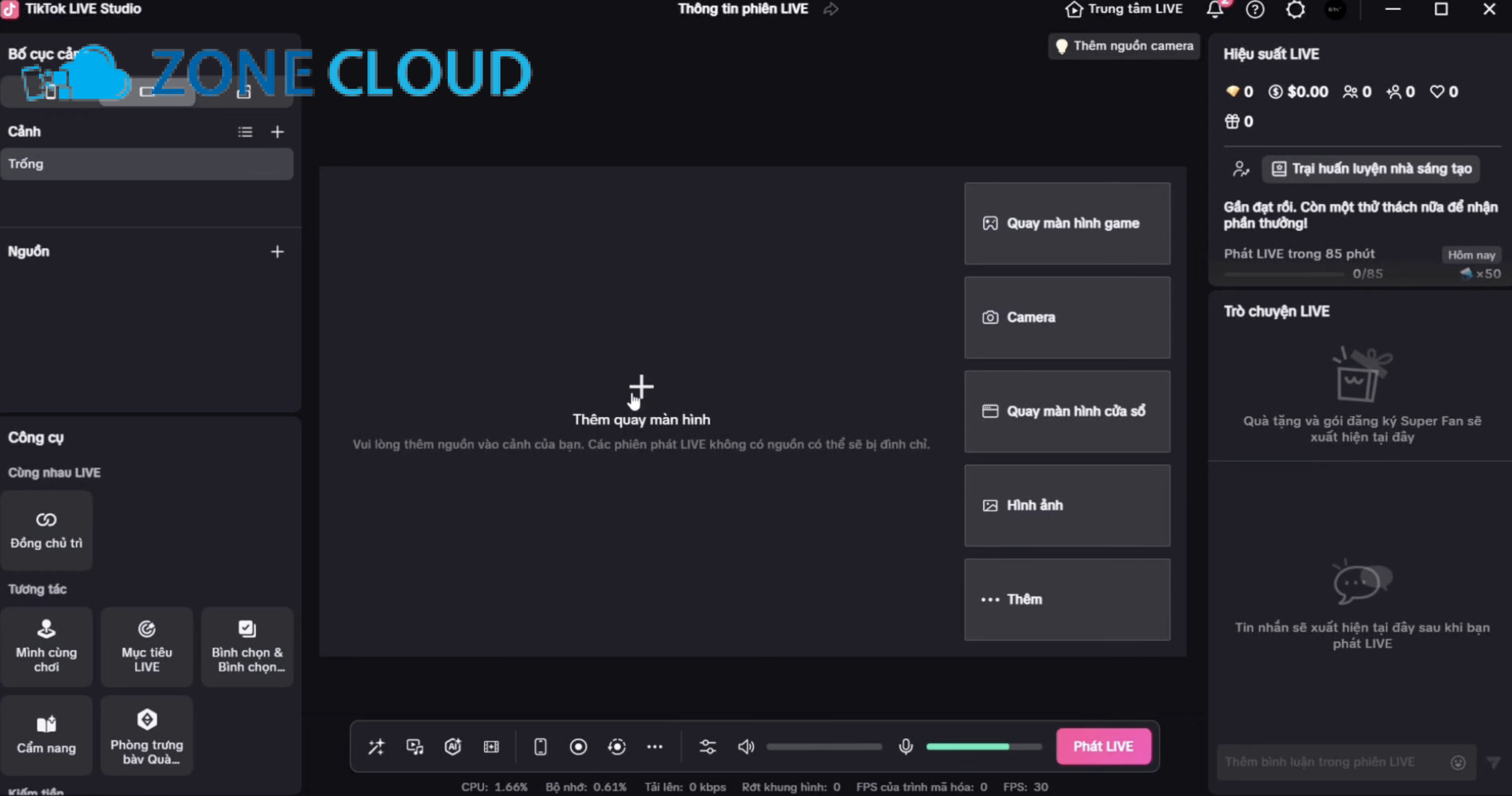This screenshot has height=796, width=1512.
Task: Adjust the speaker volume slider
Action: tap(824, 747)
